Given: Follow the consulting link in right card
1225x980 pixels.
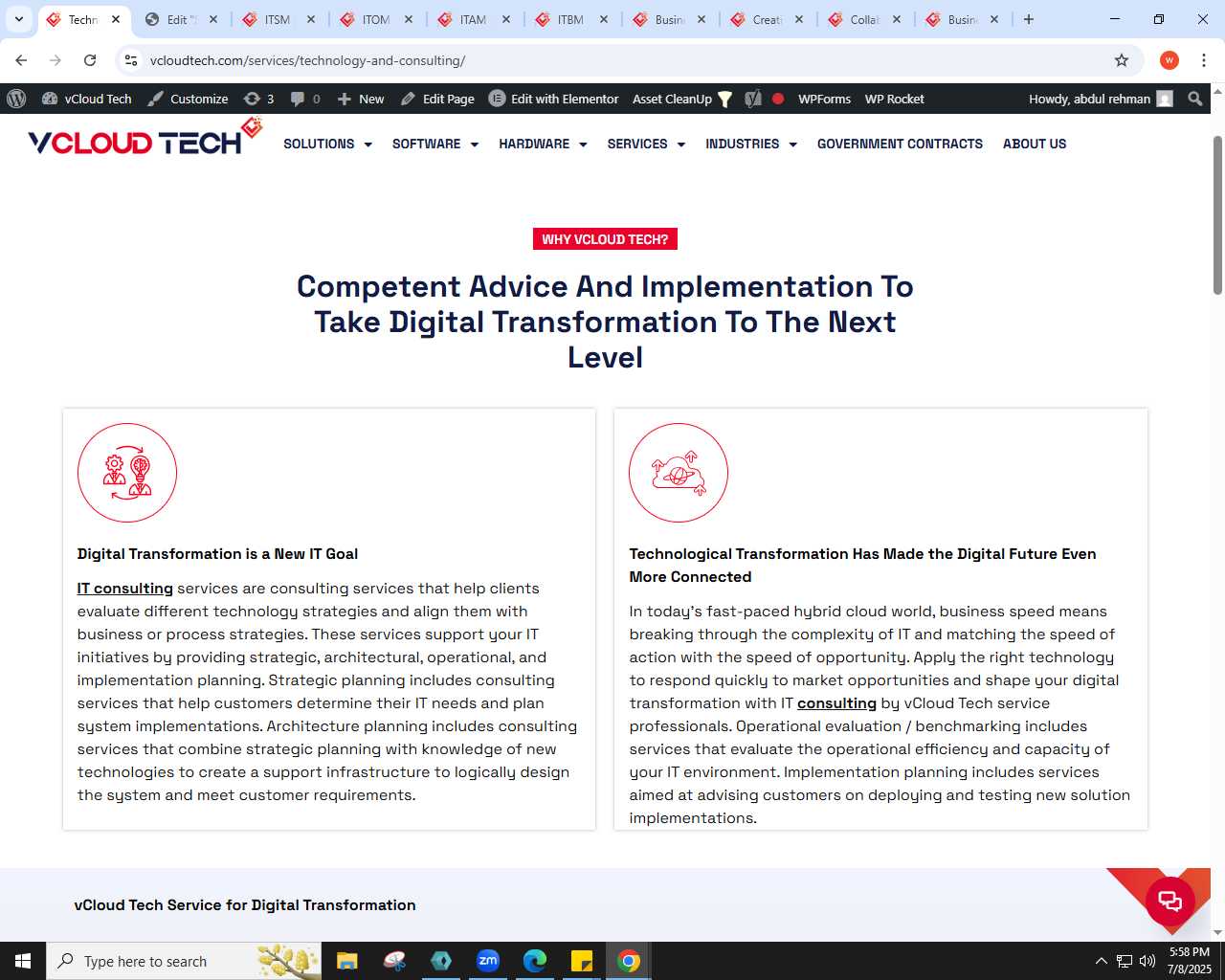Looking at the screenshot, I should point(836,703).
